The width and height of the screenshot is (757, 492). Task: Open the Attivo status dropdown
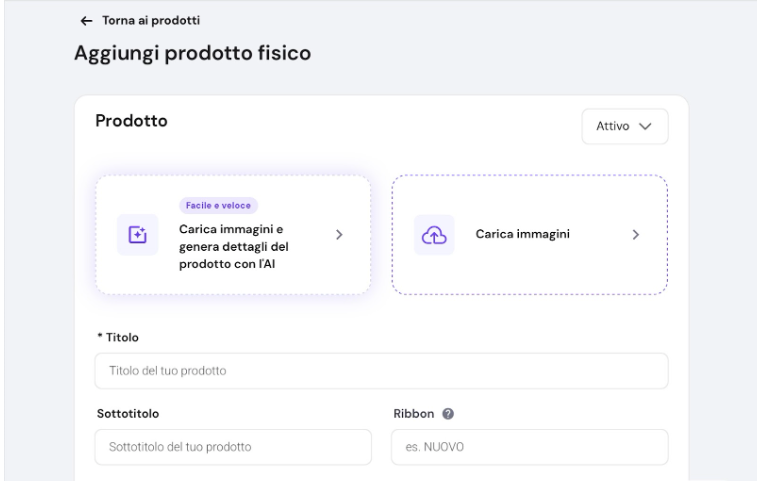624,127
